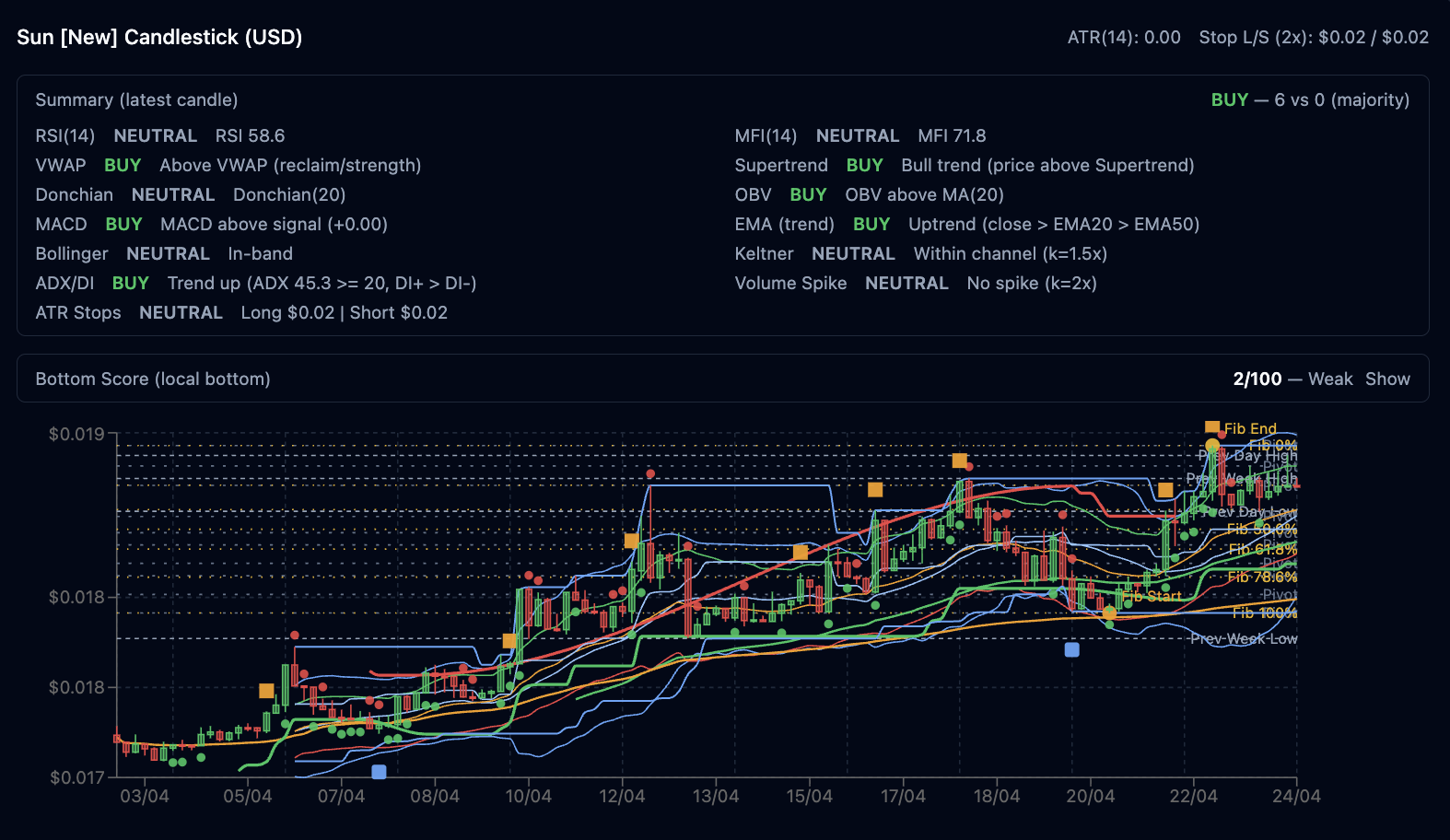Click the 24/04 date on the time axis
The height and width of the screenshot is (840, 1450).
click(x=1295, y=797)
